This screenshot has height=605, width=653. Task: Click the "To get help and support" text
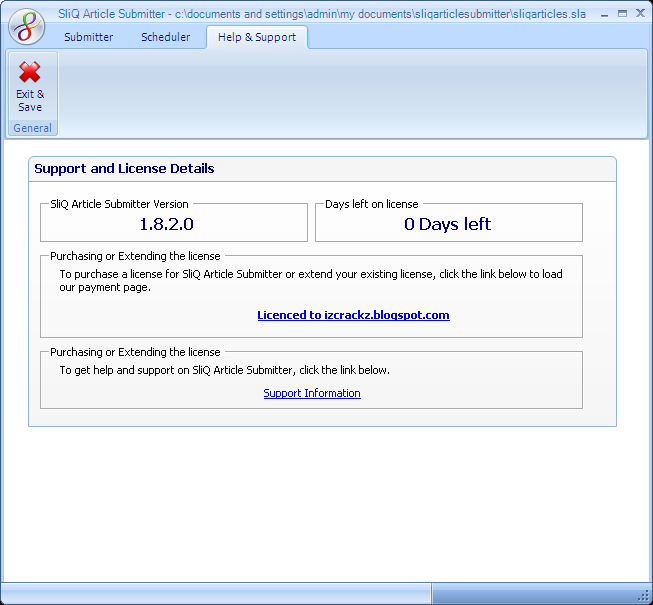pyautogui.click(x=224, y=370)
